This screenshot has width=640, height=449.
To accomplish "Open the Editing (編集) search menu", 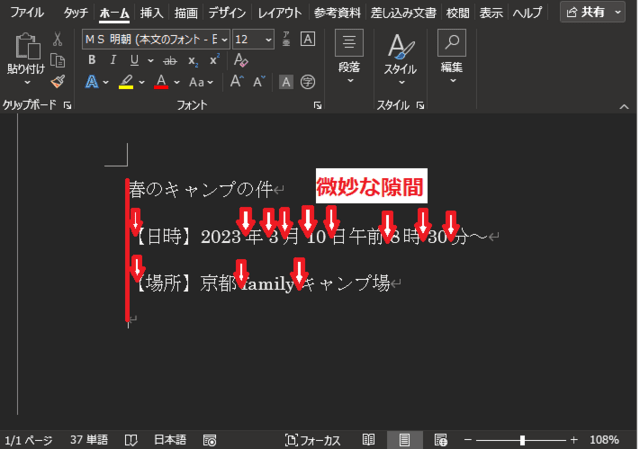I will coord(451,57).
